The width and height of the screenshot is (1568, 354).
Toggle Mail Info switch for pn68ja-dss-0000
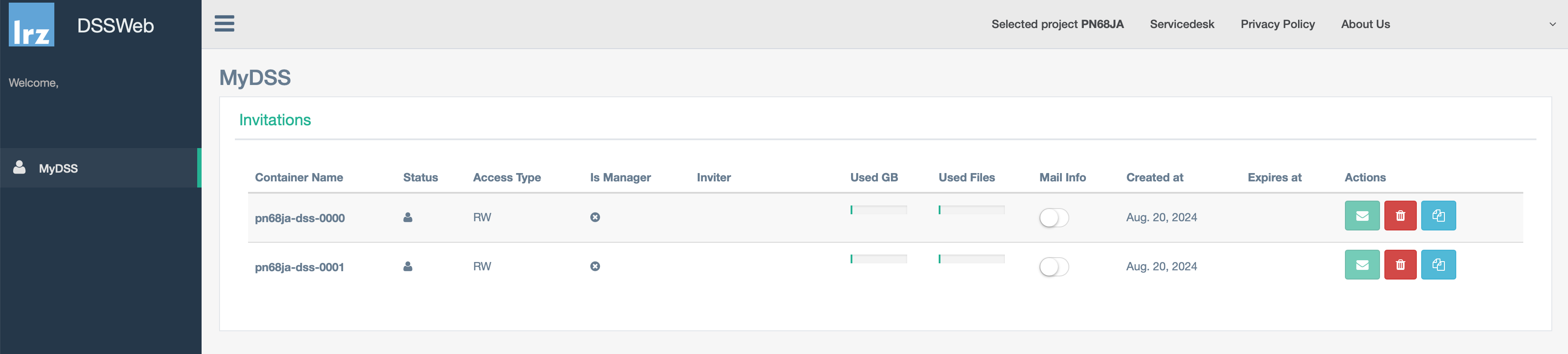tap(1054, 218)
